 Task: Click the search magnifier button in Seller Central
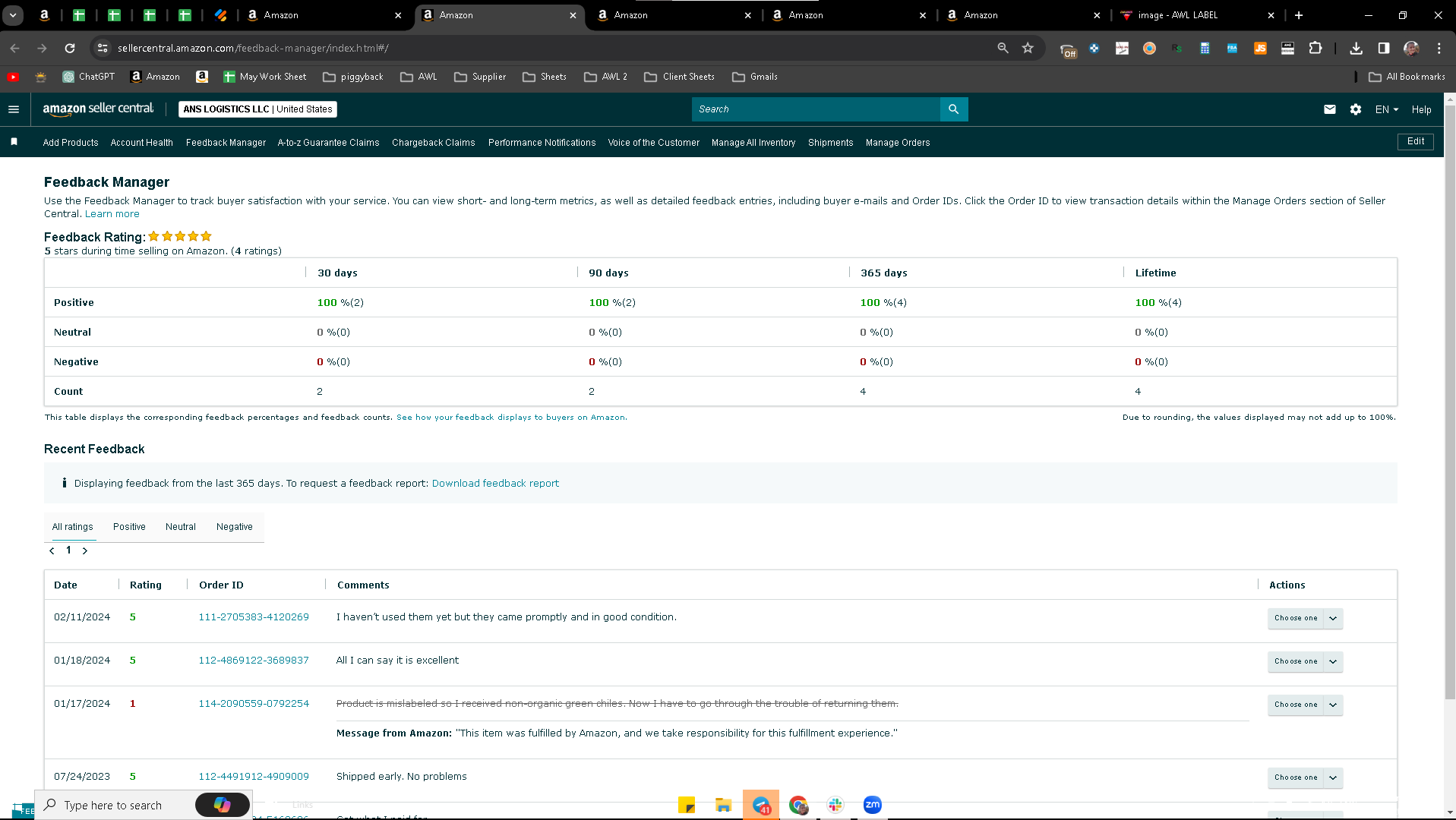point(954,109)
